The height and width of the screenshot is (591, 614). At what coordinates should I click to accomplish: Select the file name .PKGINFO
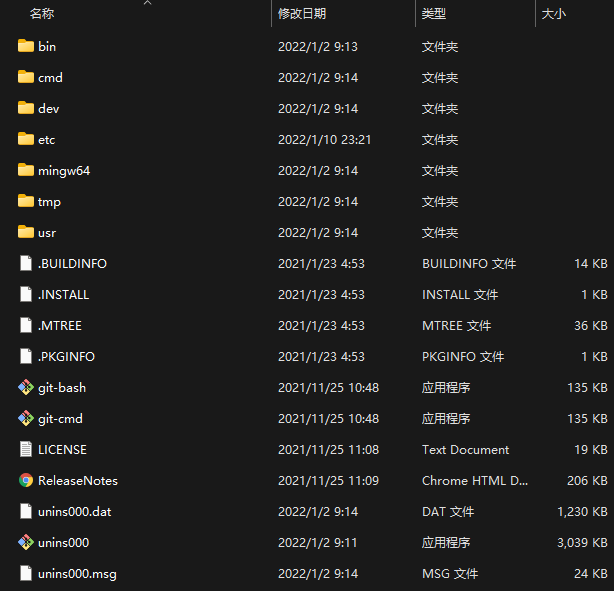click(66, 356)
